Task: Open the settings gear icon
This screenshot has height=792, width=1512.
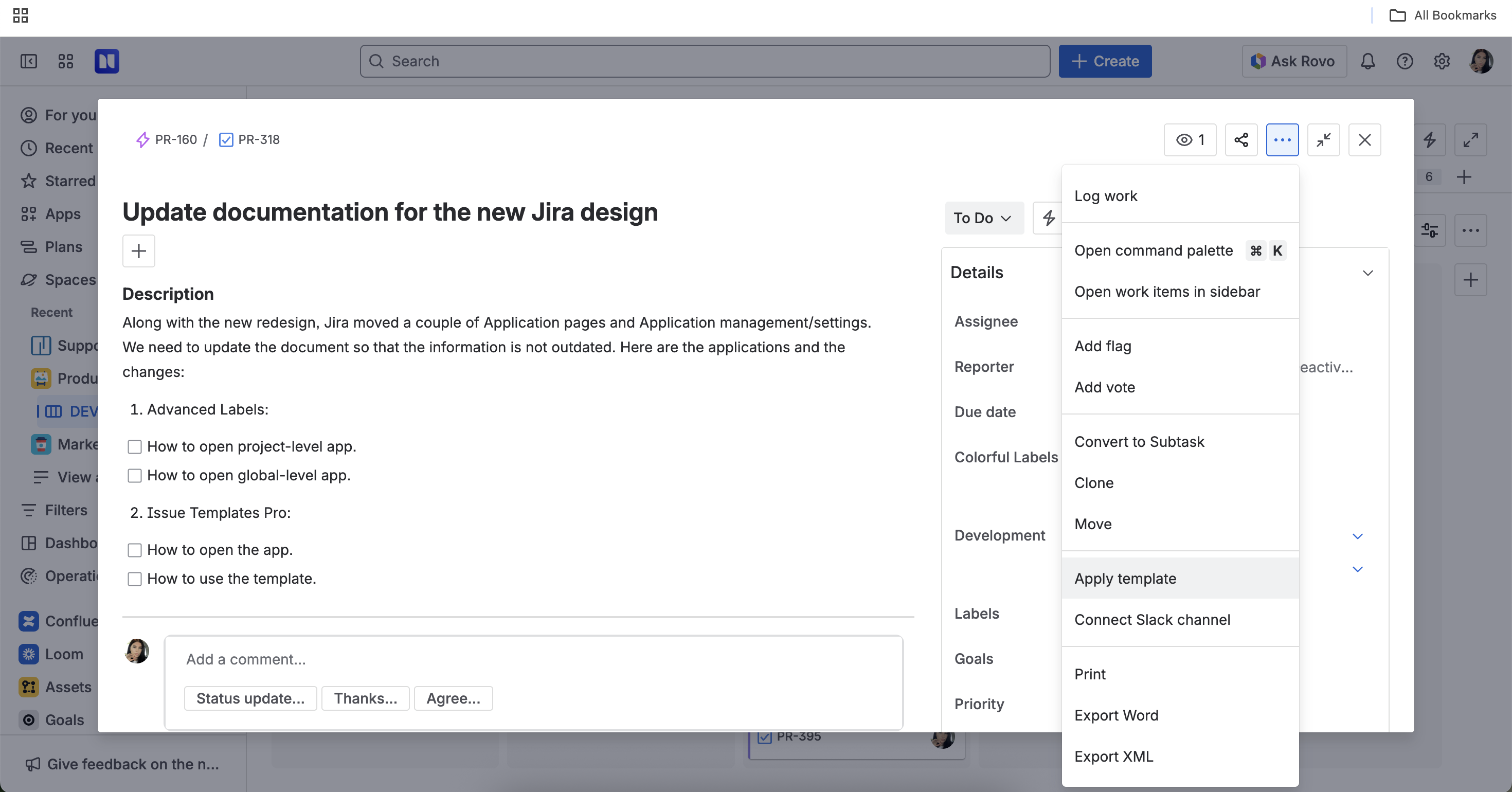Action: pyautogui.click(x=1442, y=61)
